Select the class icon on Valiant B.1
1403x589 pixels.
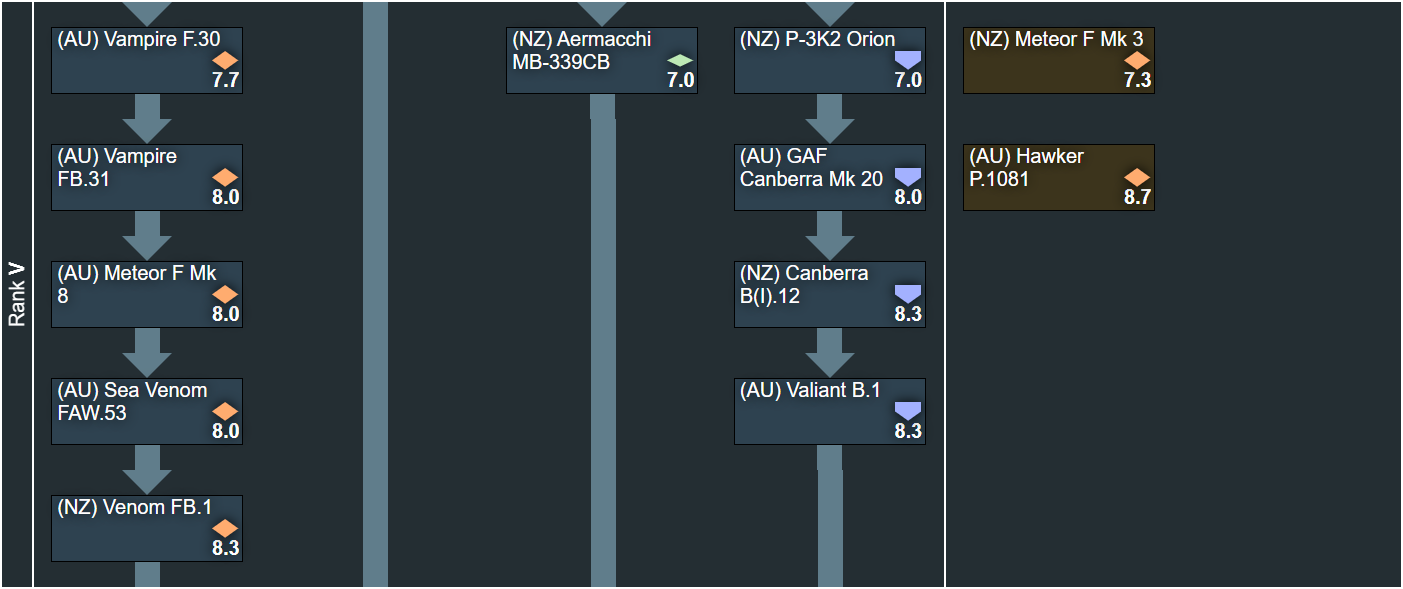pos(907,411)
